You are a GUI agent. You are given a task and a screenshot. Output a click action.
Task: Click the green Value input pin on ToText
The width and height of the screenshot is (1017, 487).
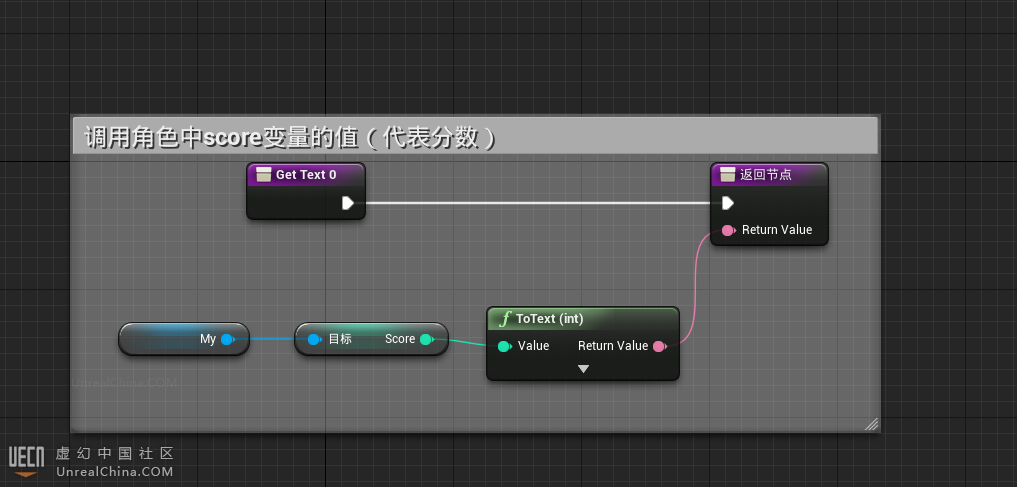pos(504,346)
